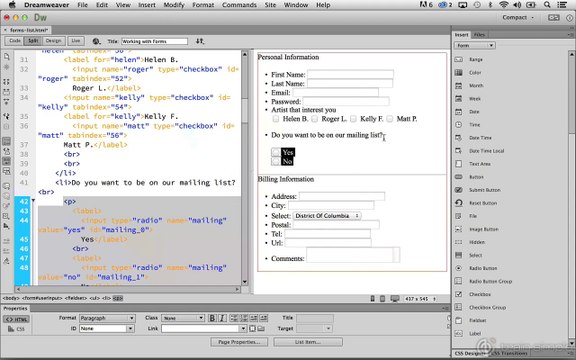Select the mobile size preview icon
Screen dimensions: 576x360
click(x=372, y=299)
